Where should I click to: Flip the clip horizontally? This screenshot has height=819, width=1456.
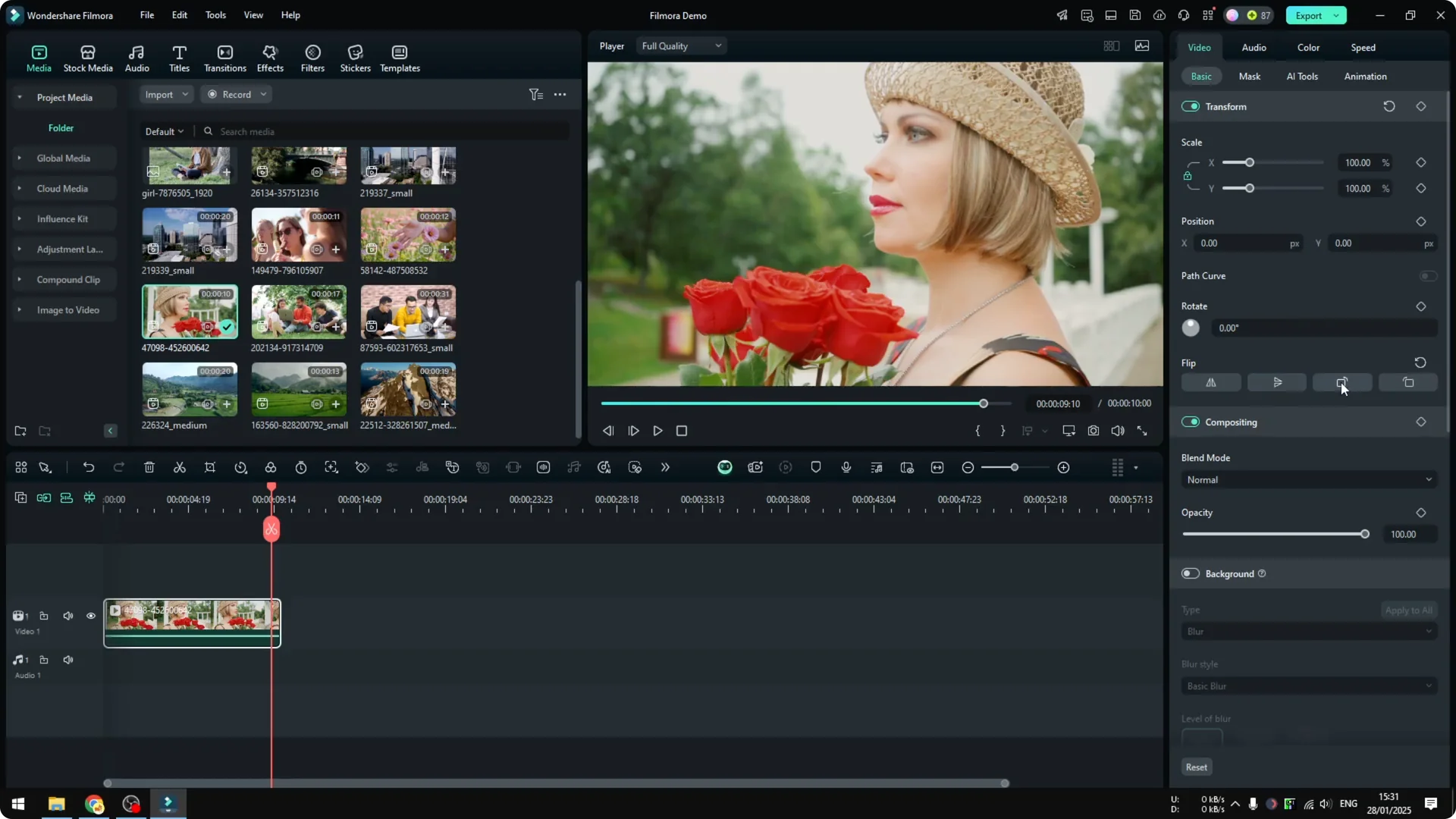click(1210, 382)
